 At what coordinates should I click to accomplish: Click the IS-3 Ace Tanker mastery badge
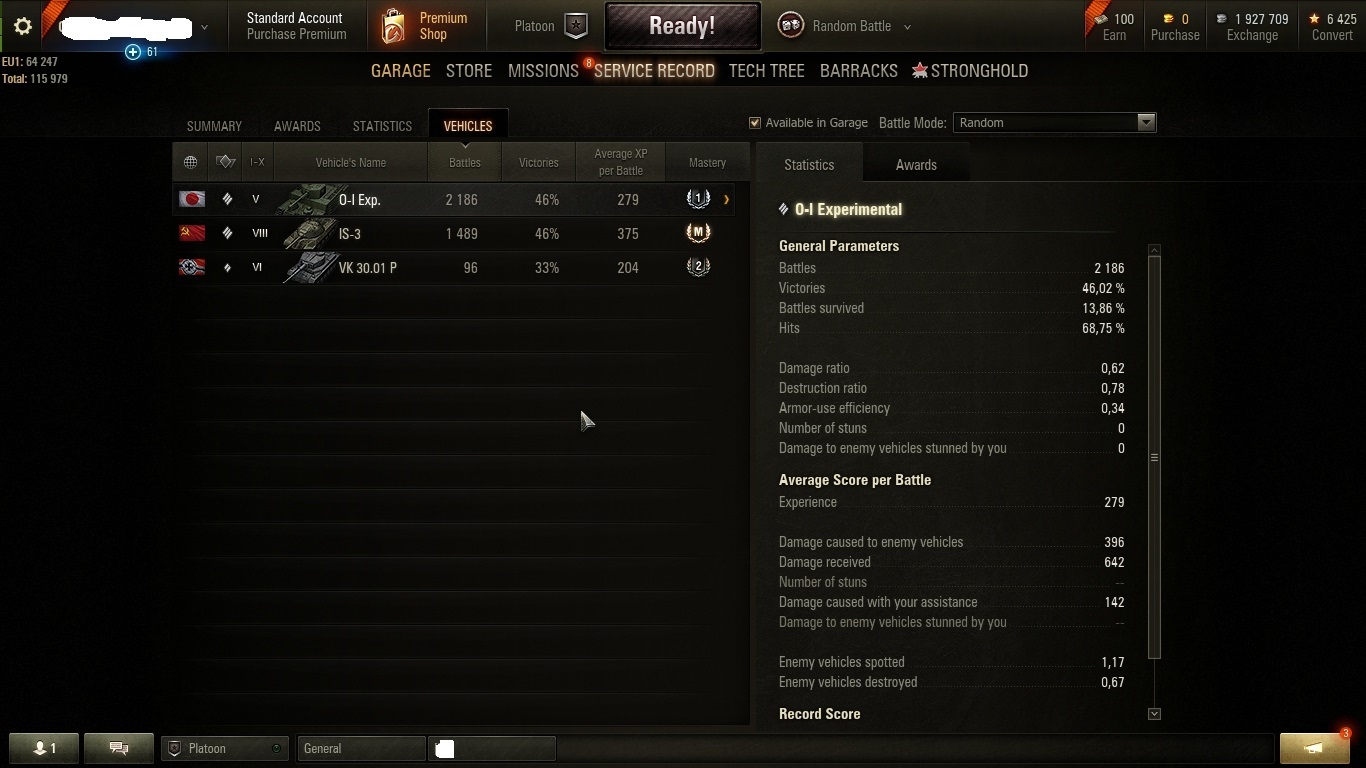(698, 233)
